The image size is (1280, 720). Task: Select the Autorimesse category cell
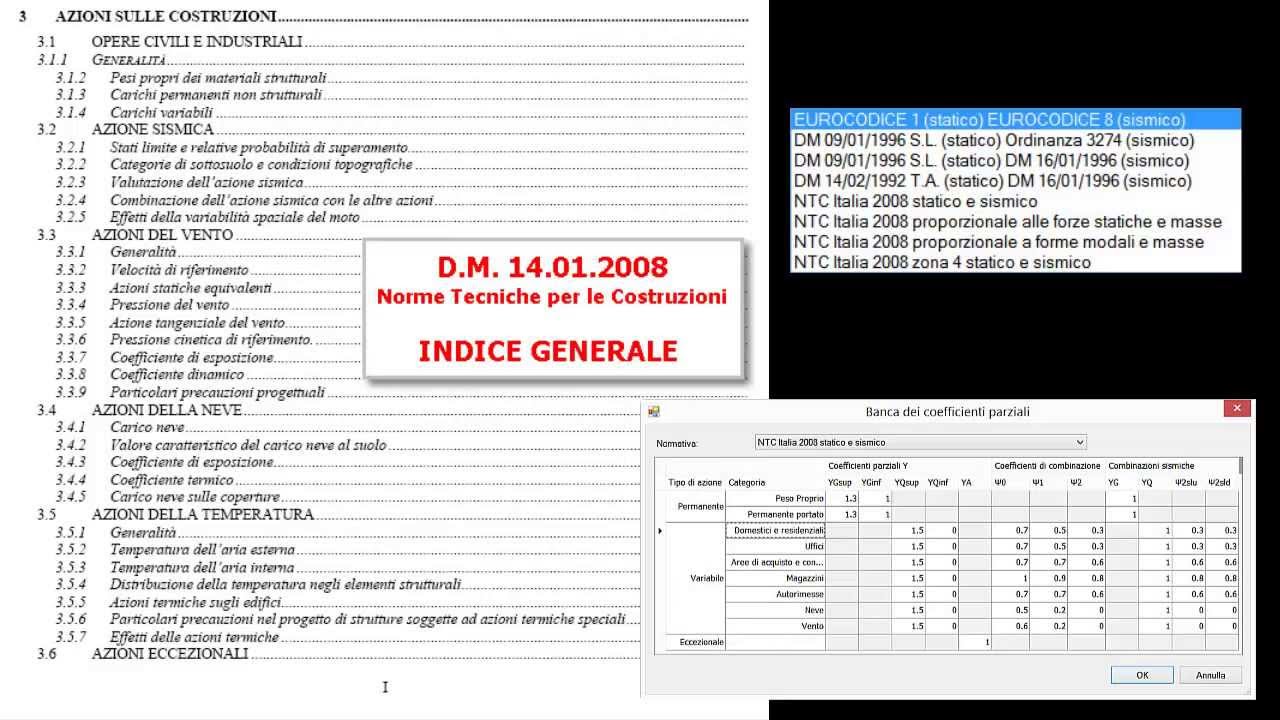776,594
